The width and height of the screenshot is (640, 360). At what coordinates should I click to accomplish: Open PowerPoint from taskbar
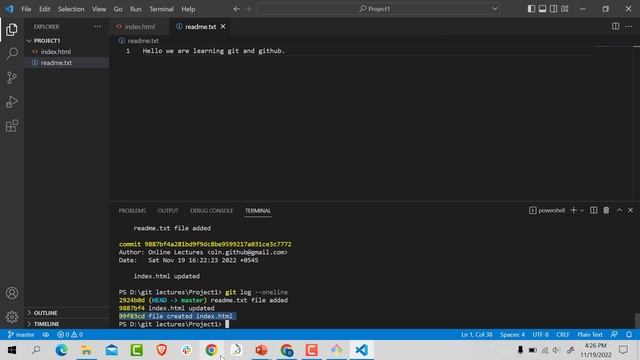pyautogui.click(x=261, y=350)
